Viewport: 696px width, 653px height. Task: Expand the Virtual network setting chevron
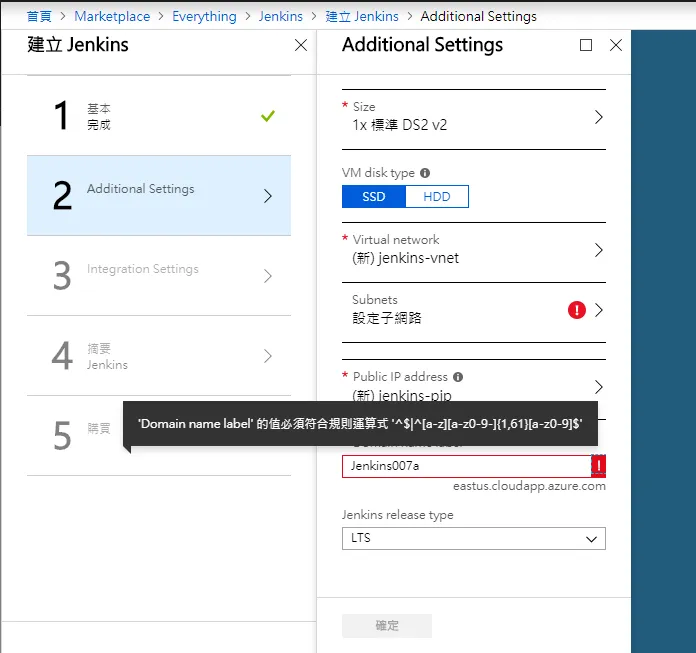tap(598, 250)
